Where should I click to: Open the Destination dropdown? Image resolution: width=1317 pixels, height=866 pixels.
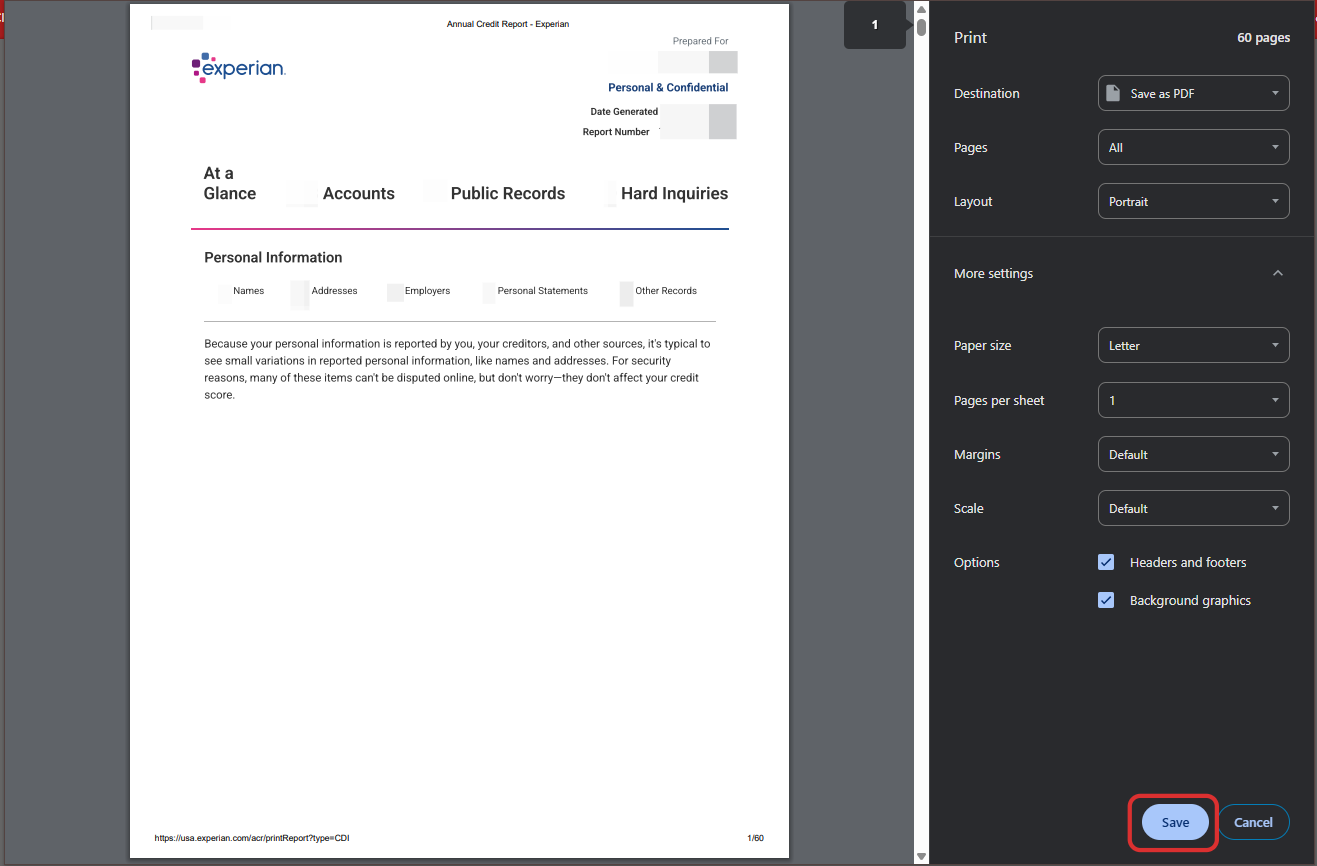[1193, 93]
